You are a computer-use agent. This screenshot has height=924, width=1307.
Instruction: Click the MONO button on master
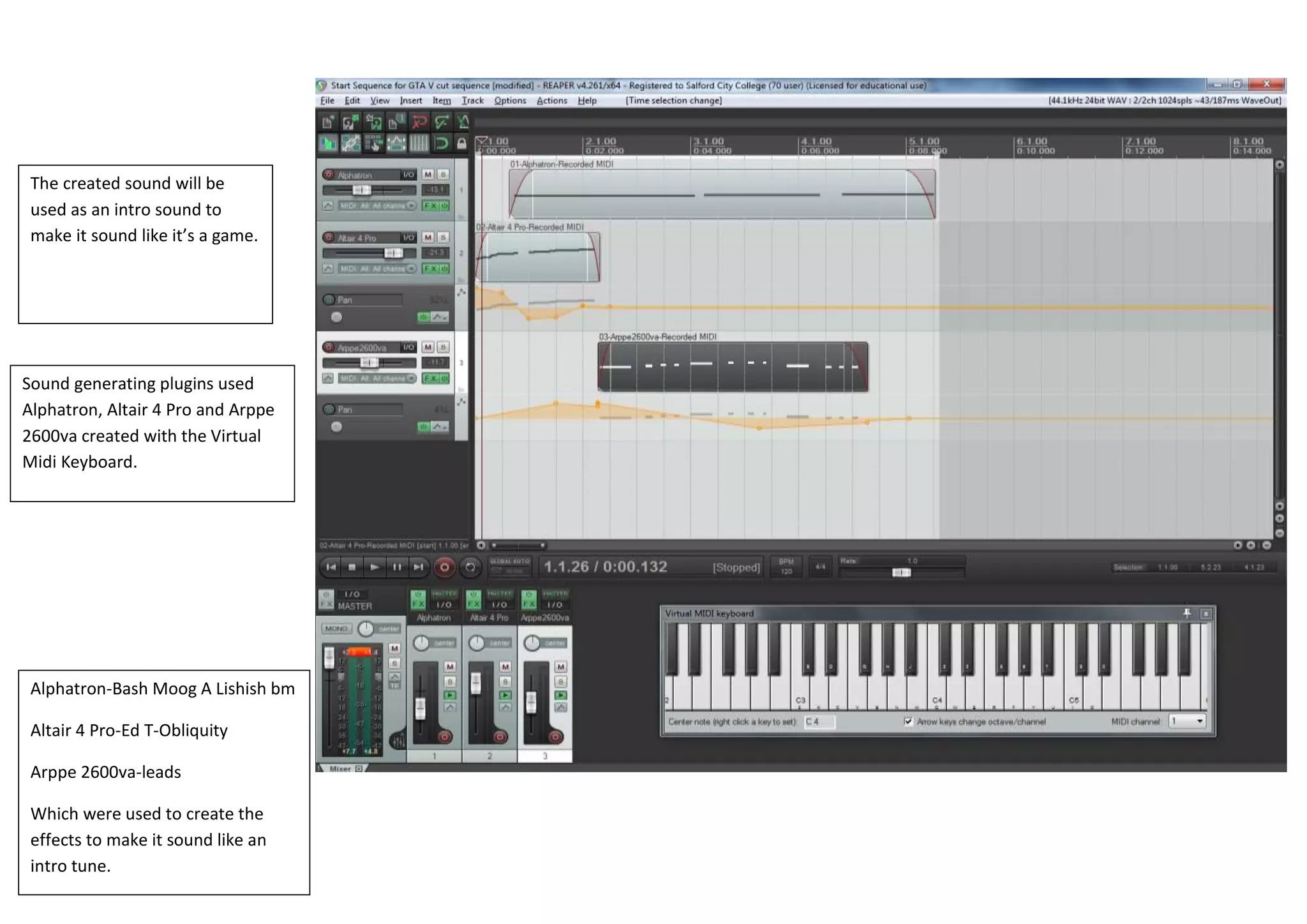[x=336, y=629]
